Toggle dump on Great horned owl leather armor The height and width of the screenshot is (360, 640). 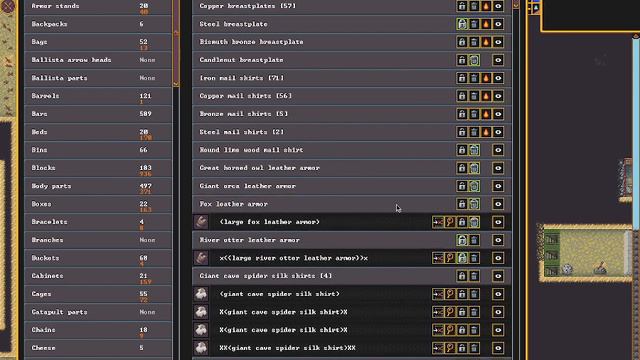(x=474, y=168)
